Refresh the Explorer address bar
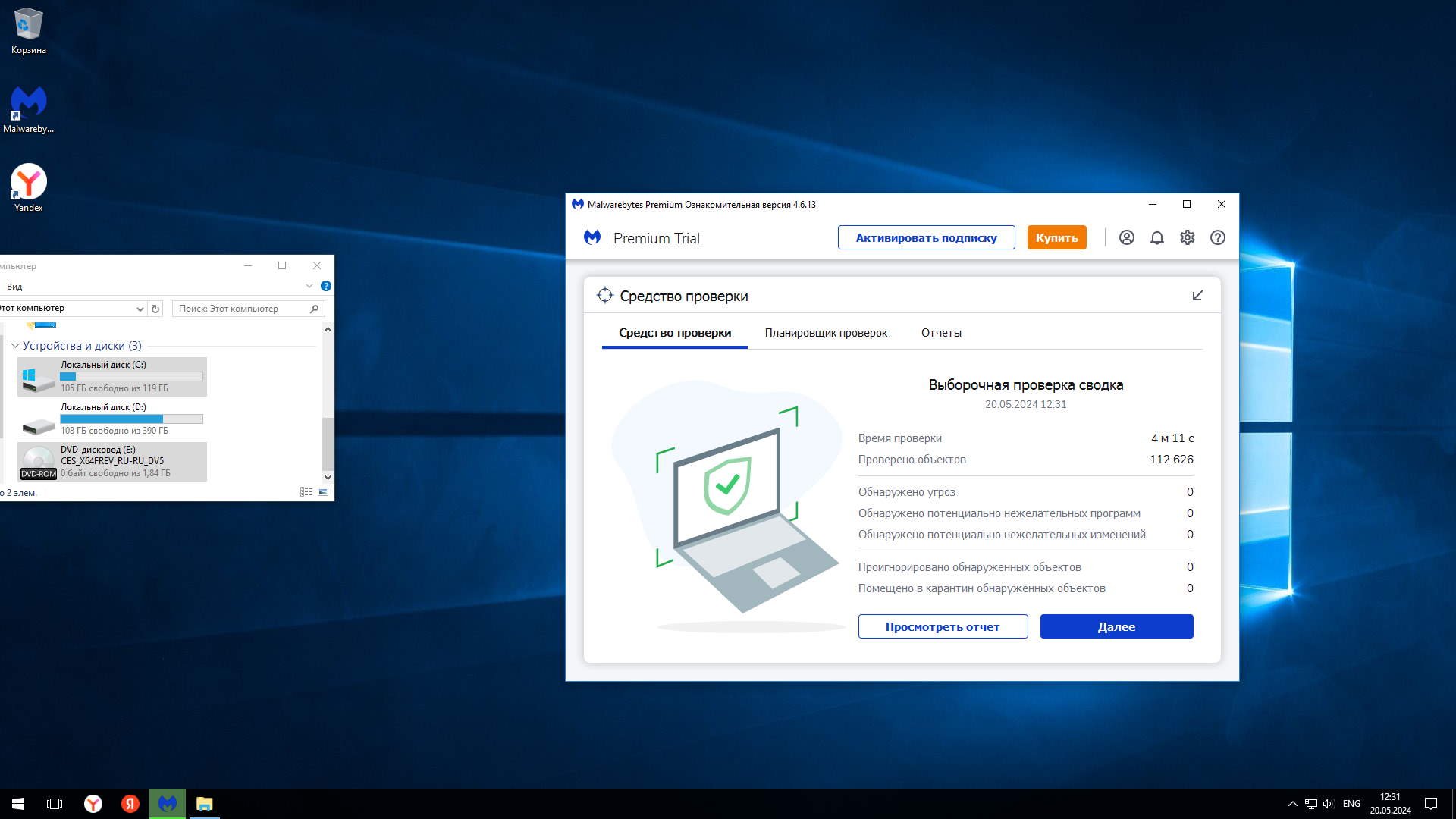Image resolution: width=1456 pixels, height=819 pixels. click(155, 309)
